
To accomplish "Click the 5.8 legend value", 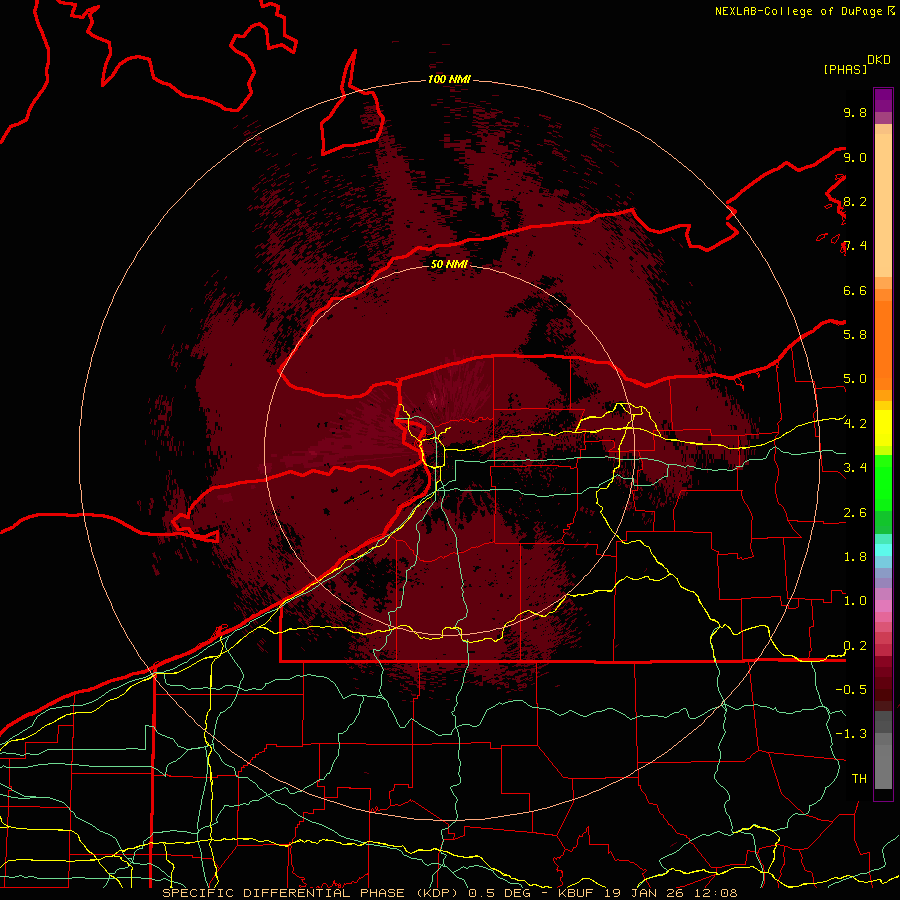I will click(855, 334).
